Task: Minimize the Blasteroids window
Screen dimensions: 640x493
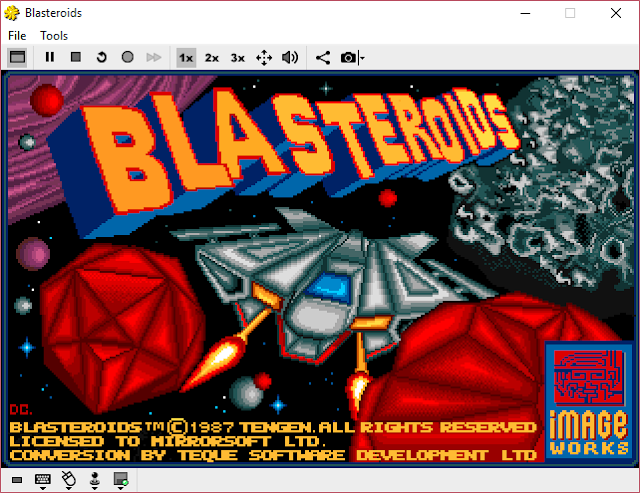Action: click(526, 13)
